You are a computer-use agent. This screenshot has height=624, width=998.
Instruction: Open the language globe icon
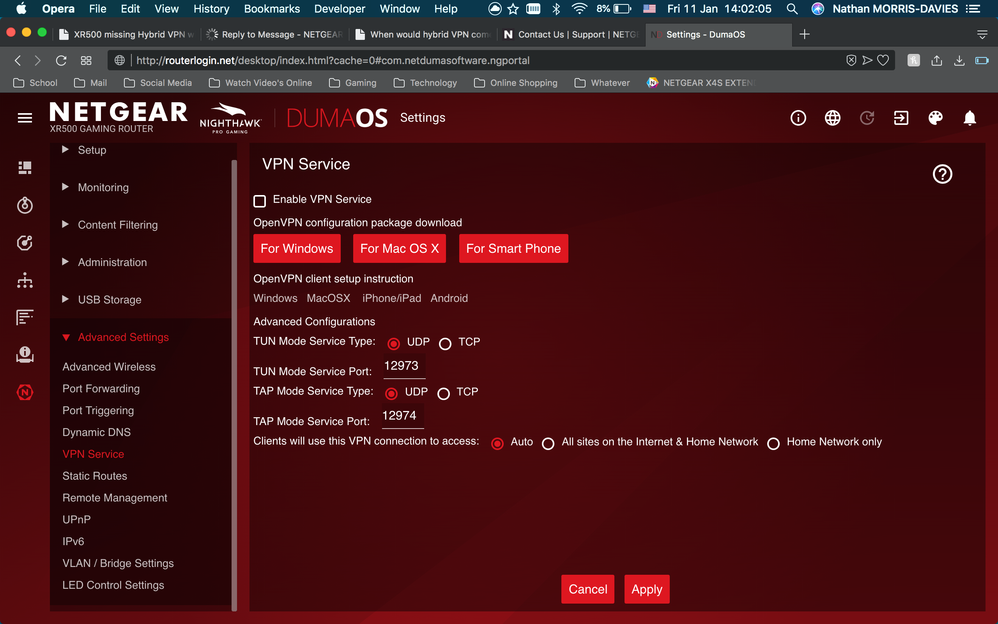(832, 117)
